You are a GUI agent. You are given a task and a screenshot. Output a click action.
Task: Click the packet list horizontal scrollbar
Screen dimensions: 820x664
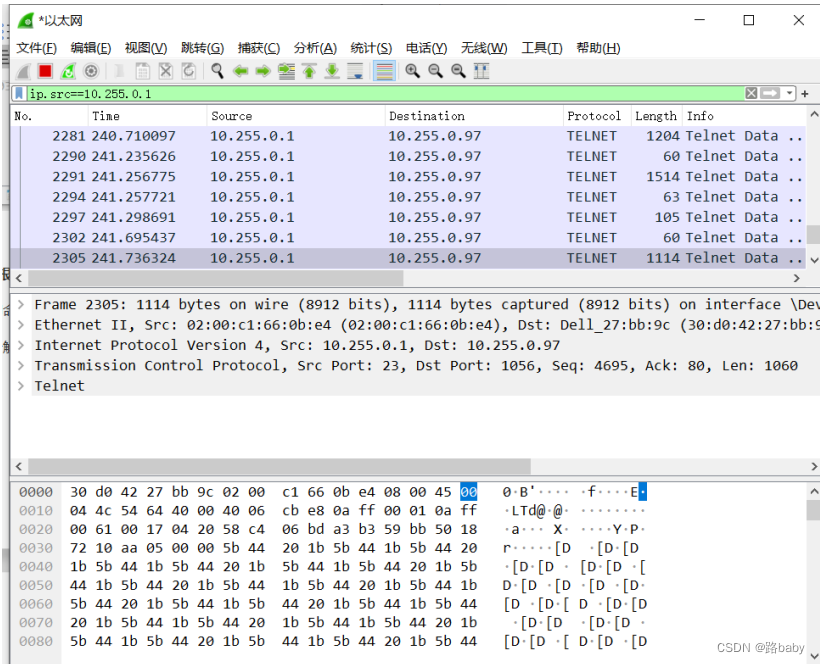[x=215, y=278]
